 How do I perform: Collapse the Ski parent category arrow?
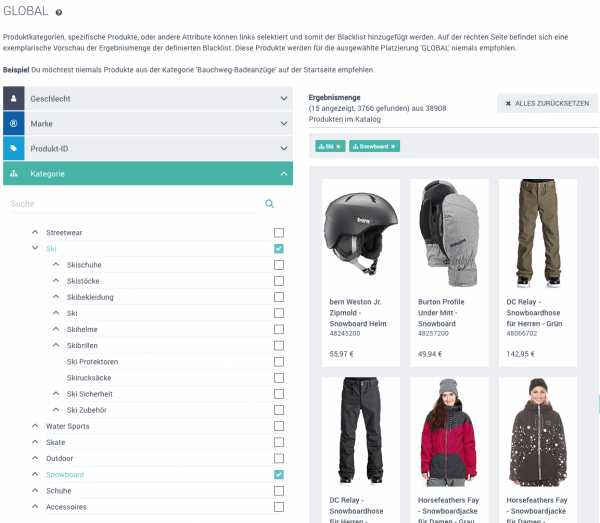click(x=35, y=248)
